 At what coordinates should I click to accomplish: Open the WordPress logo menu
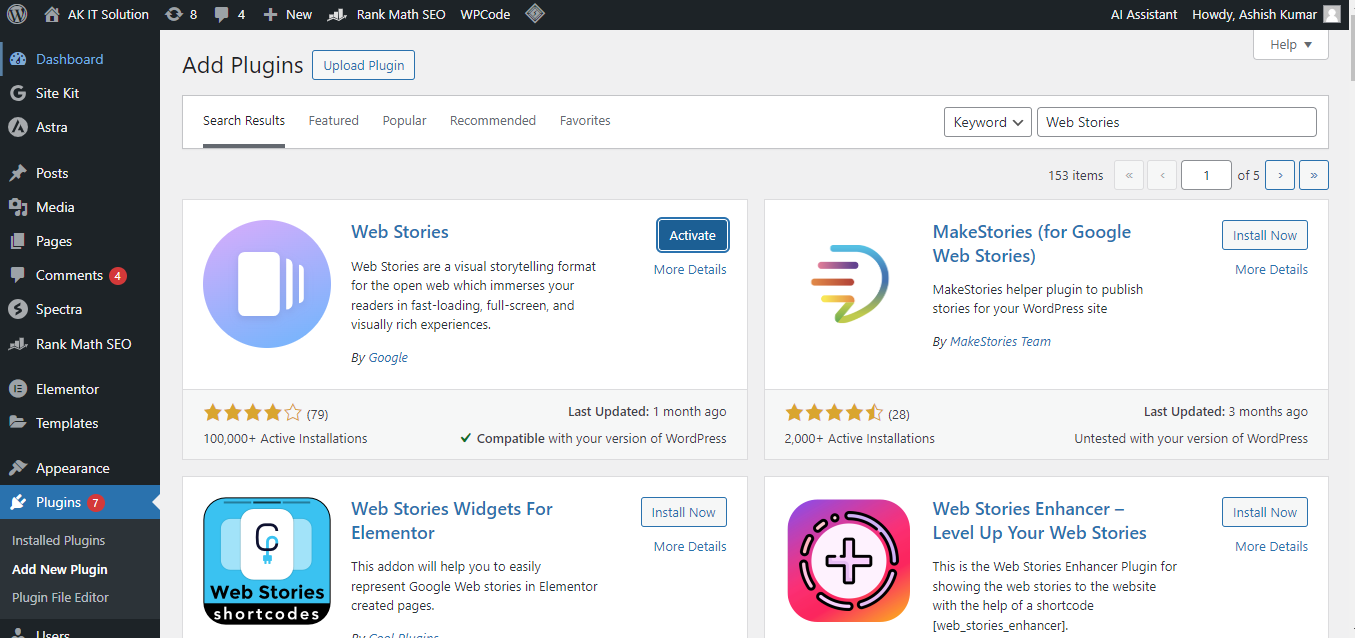tap(17, 14)
